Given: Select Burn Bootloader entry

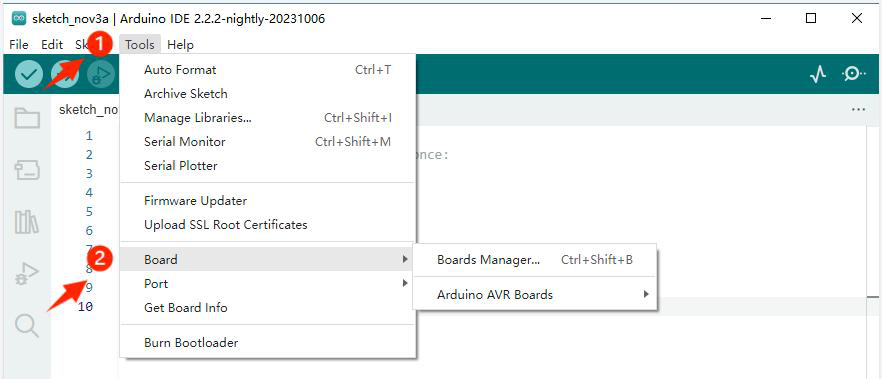Looking at the screenshot, I should (x=268, y=342).
